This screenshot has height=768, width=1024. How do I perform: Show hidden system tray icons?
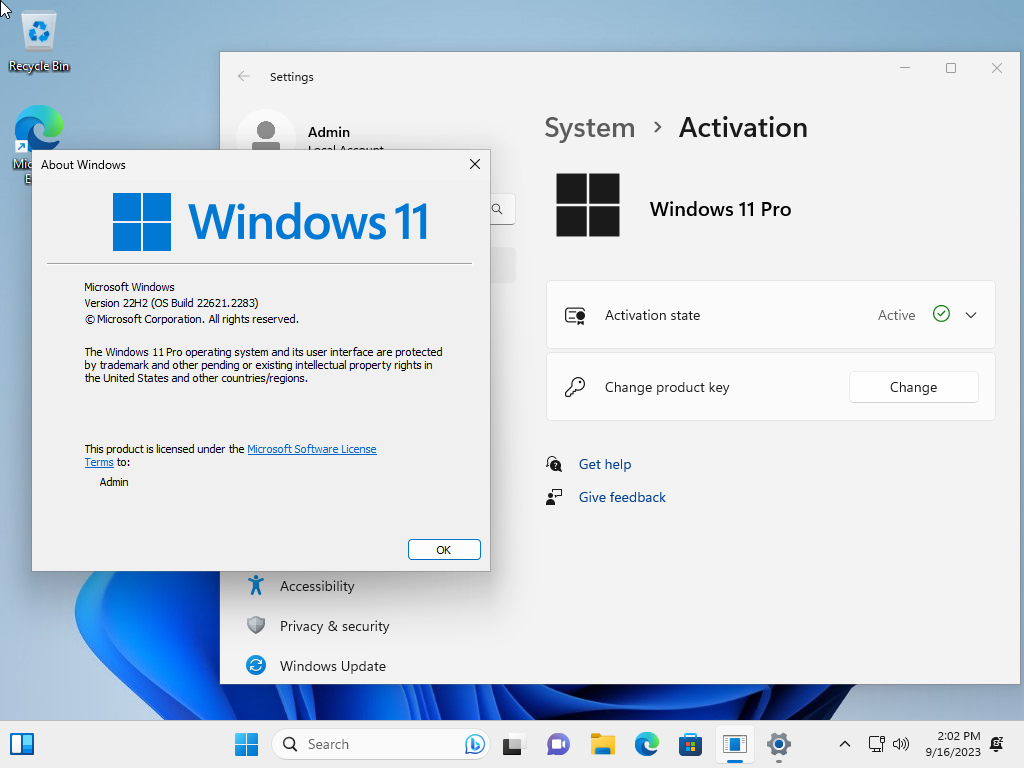pos(844,744)
